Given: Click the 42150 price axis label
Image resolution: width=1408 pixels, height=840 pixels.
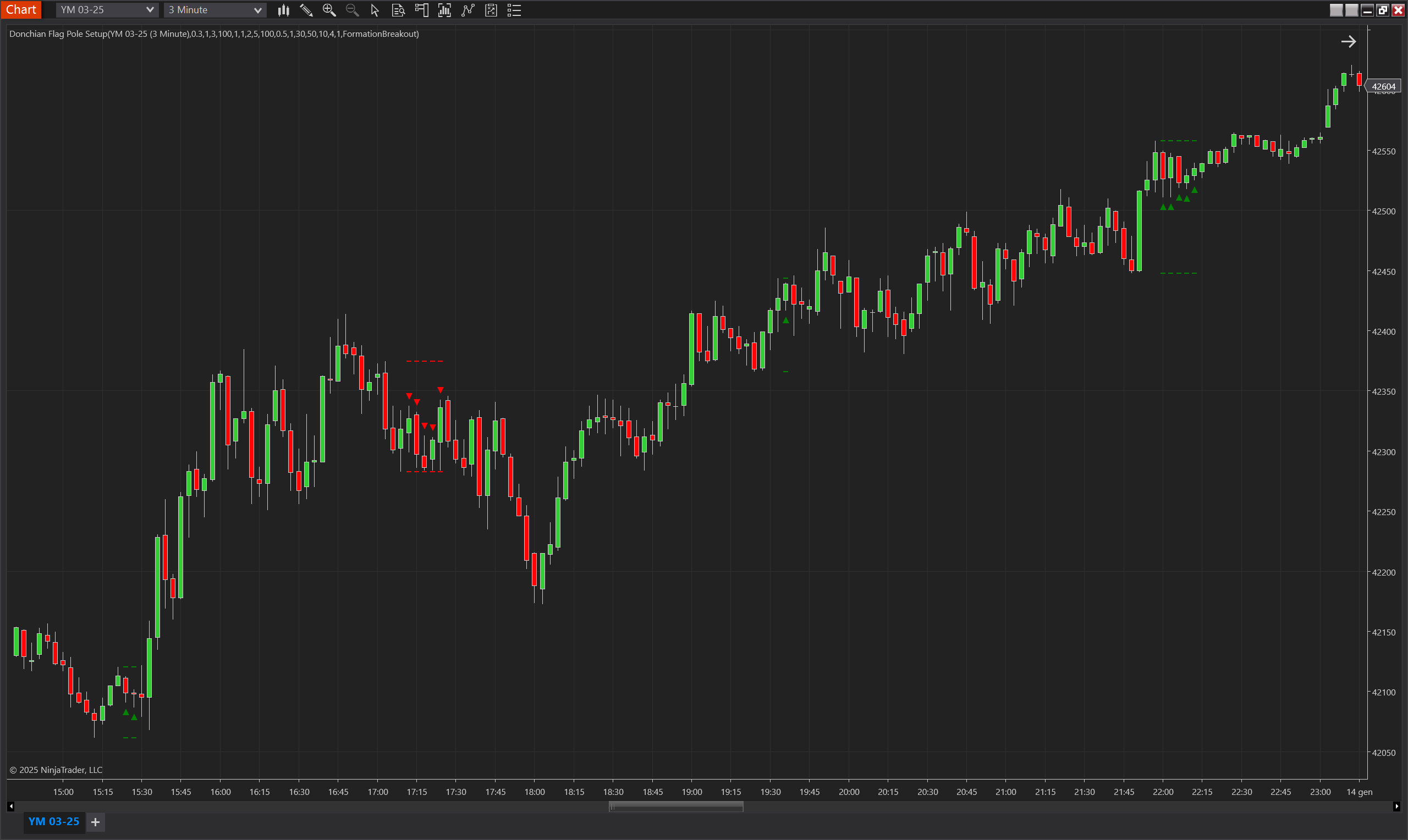Looking at the screenshot, I should pos(1383,632).
